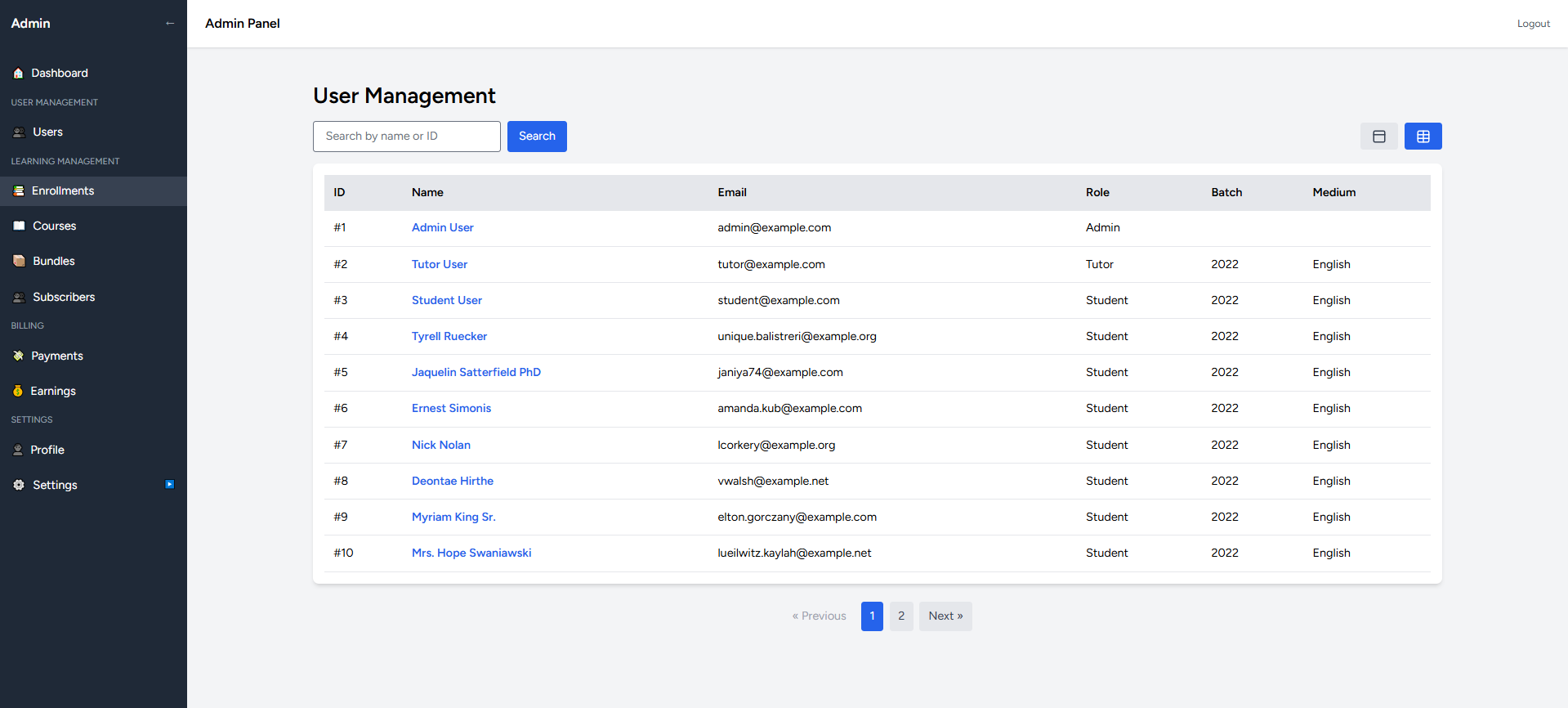The height and width of the screenshot is (708, 1568).
Task: Select pagination page 1
Action: [872, 616]
